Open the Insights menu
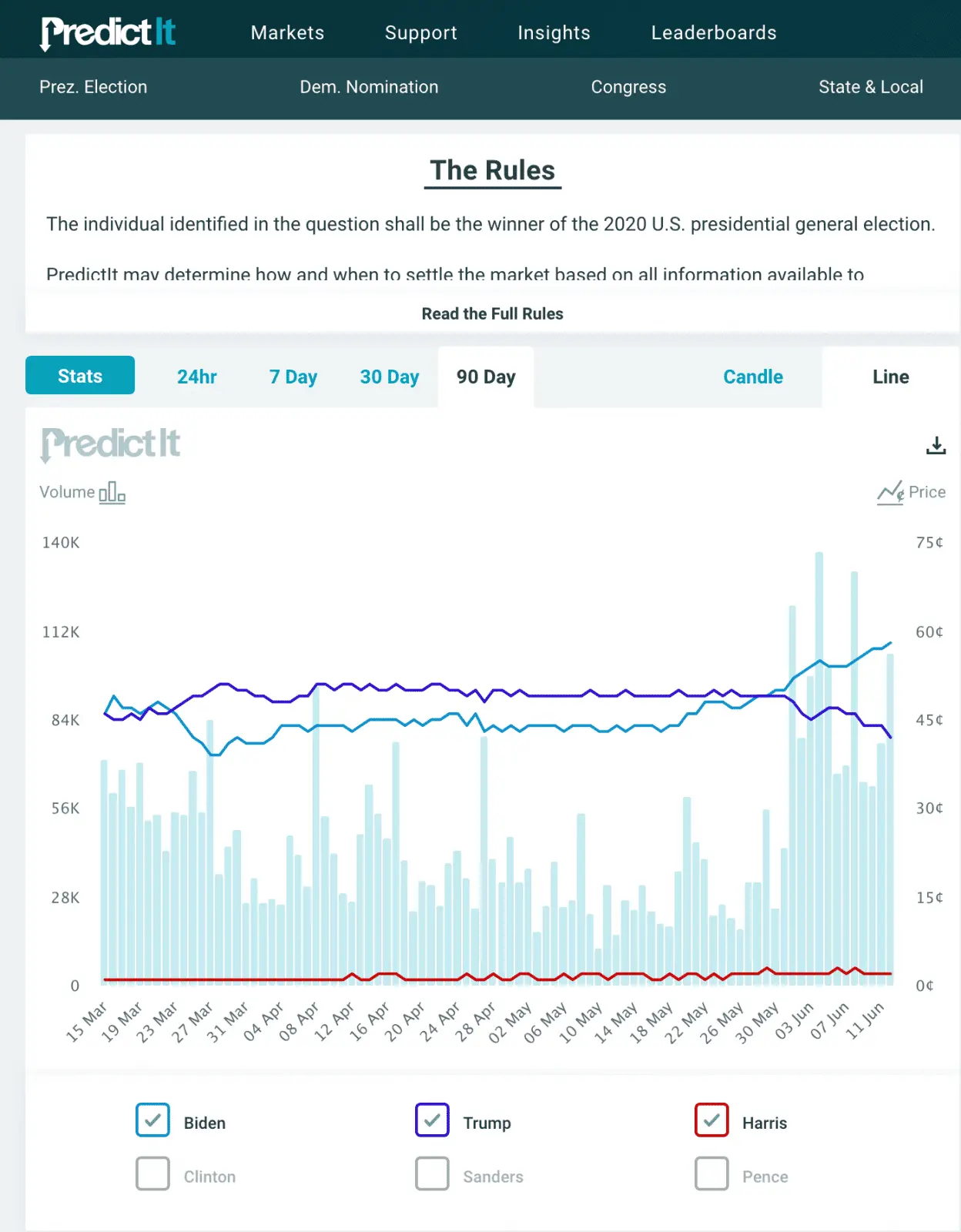Screen dimensions: 961x1232 [x=554, y=32]
